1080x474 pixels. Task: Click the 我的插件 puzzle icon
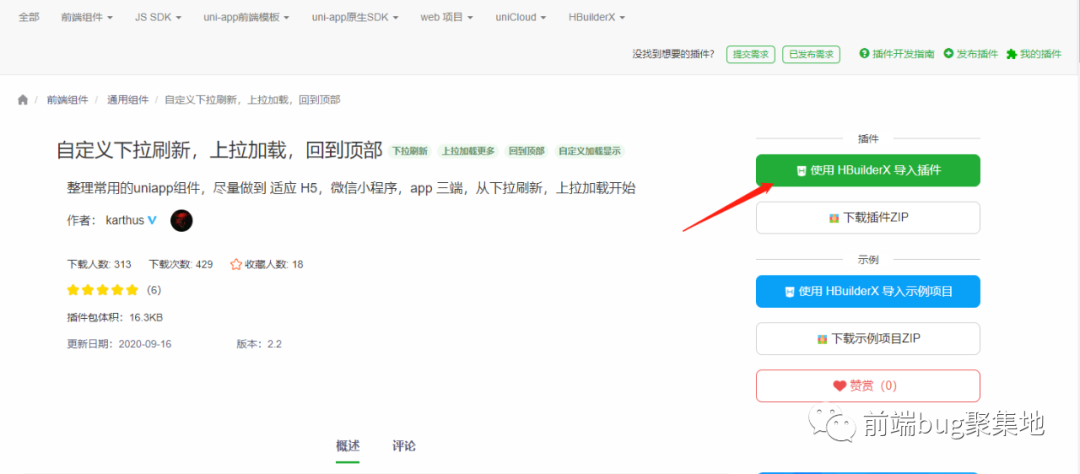[1012, 54]
